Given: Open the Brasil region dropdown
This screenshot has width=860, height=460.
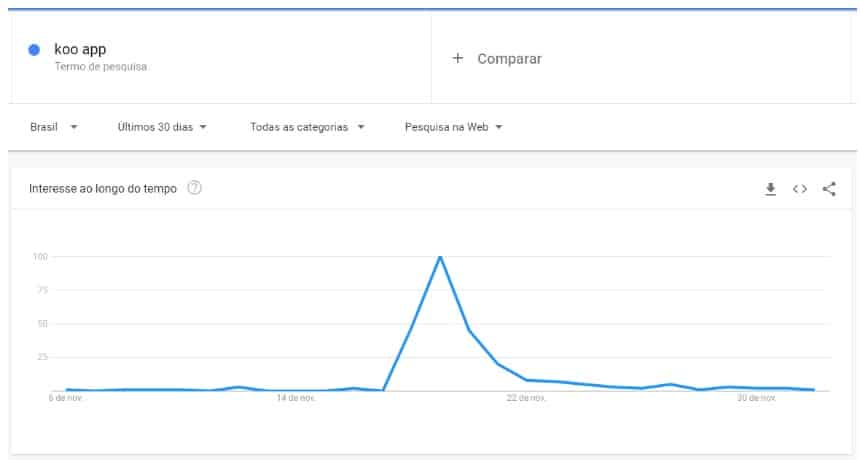Looking at the screenshot, I should click(x=54, y=127).
